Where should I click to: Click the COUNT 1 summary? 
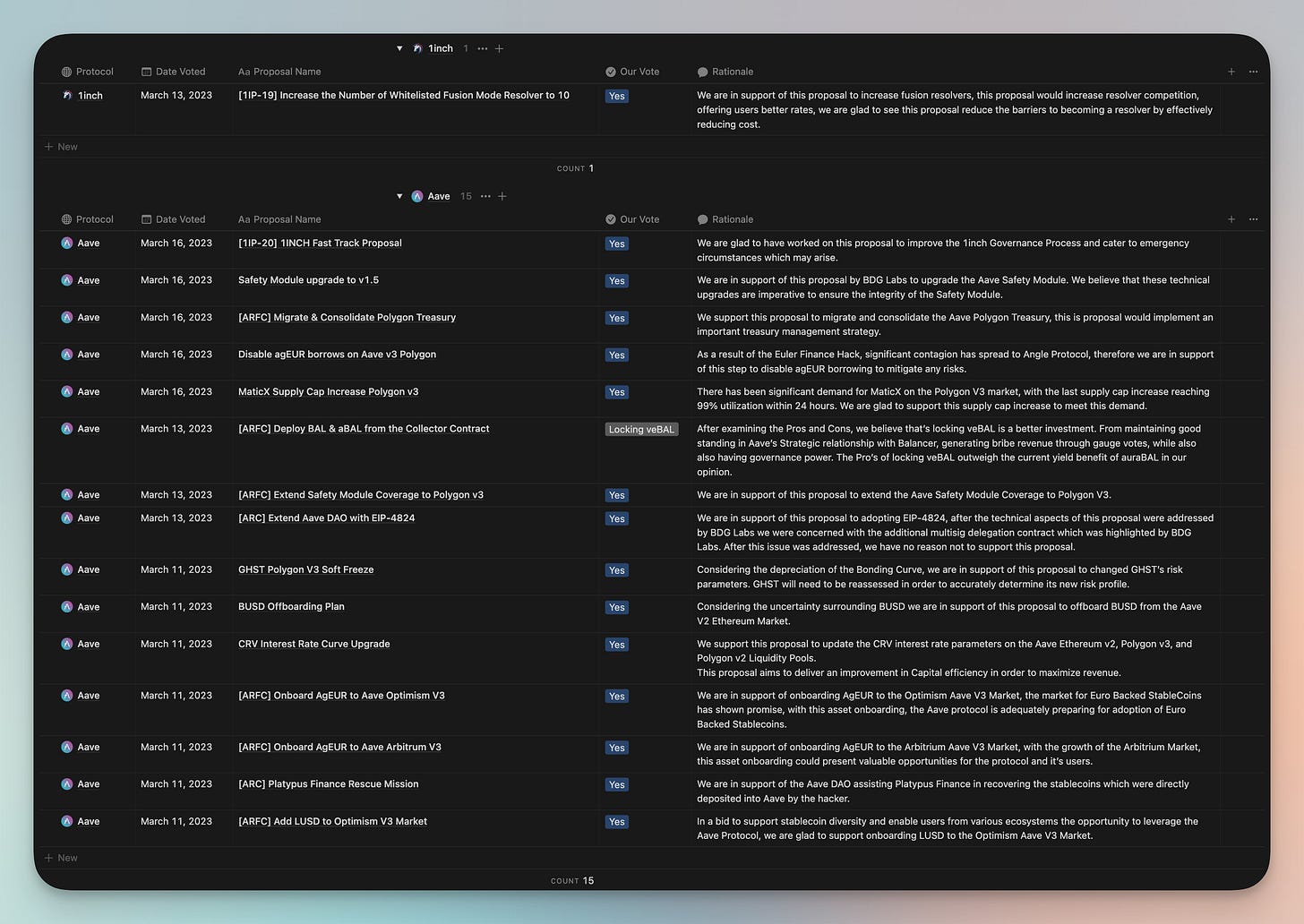[x=575, y=168]
